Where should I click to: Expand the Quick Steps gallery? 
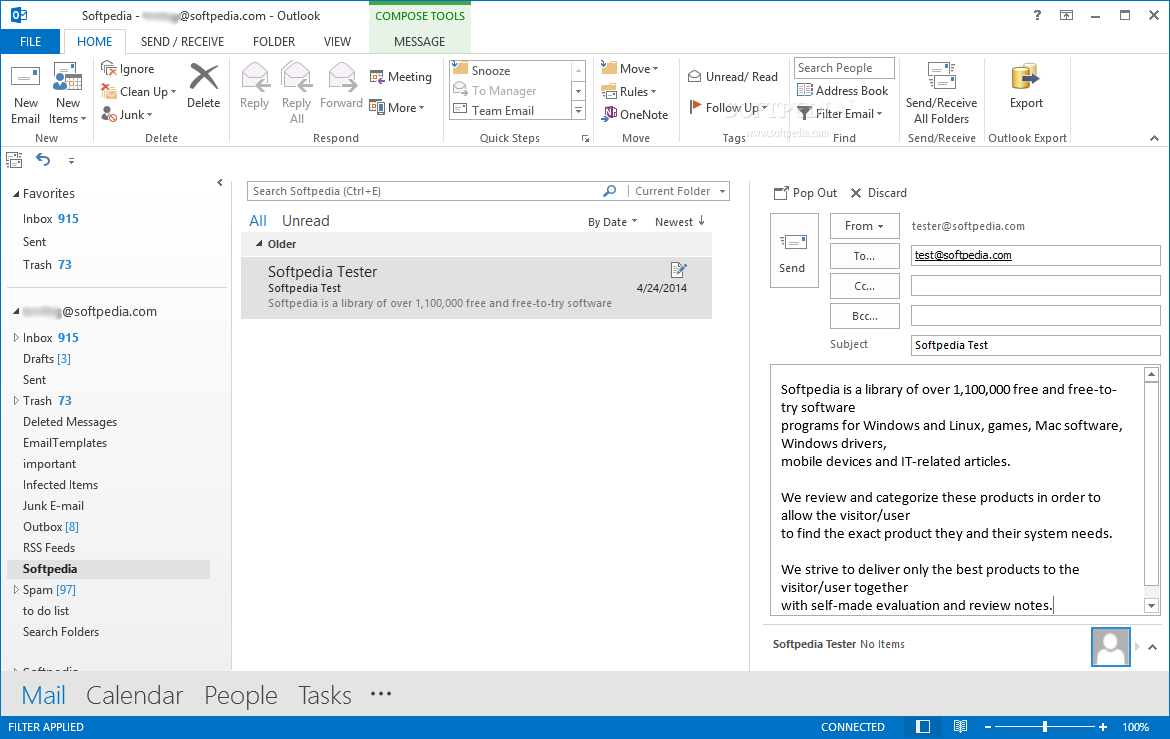coord(578,110)
